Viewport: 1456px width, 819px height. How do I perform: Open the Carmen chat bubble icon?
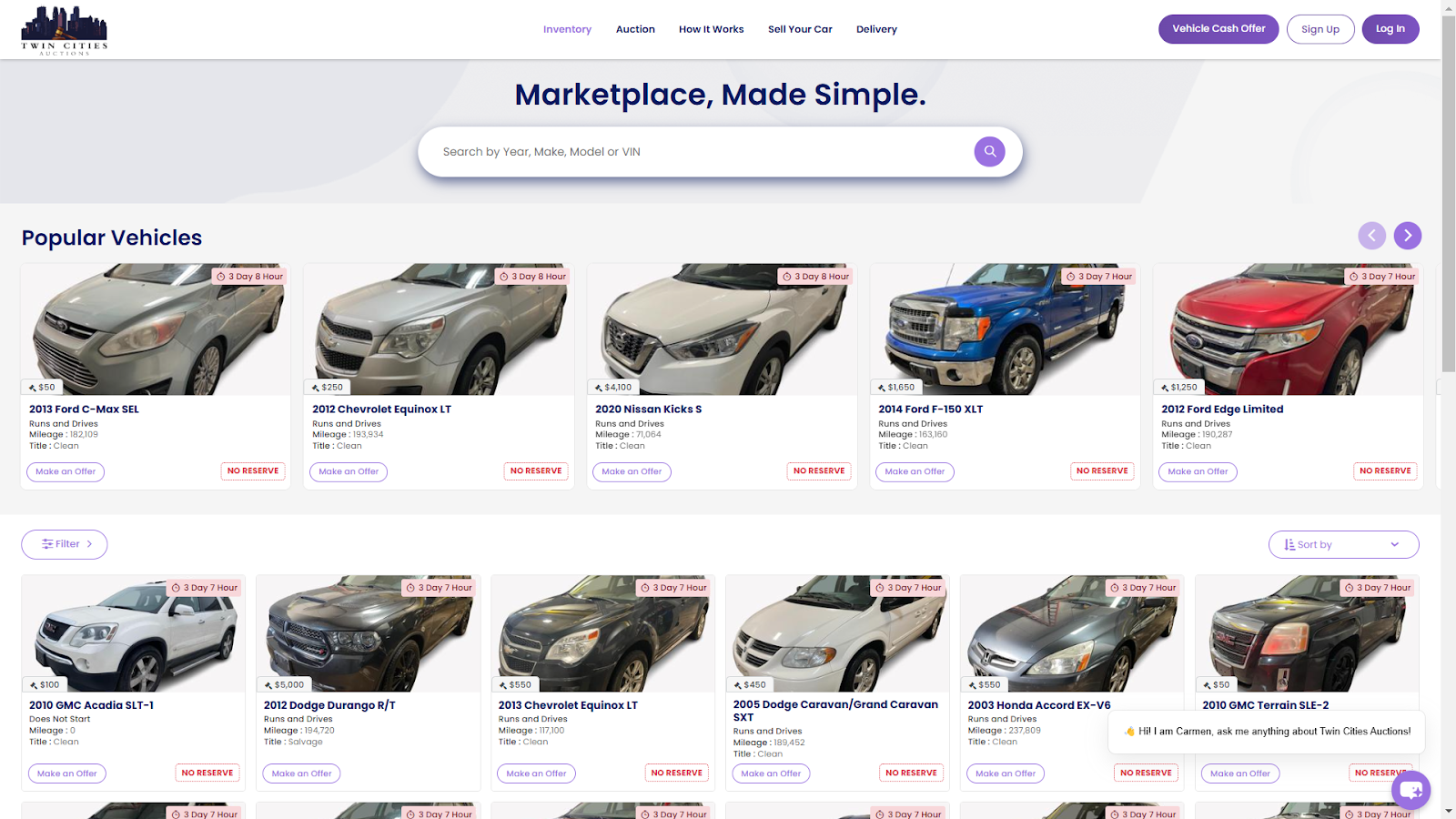pyautogui.click(x=1410, y=789)
